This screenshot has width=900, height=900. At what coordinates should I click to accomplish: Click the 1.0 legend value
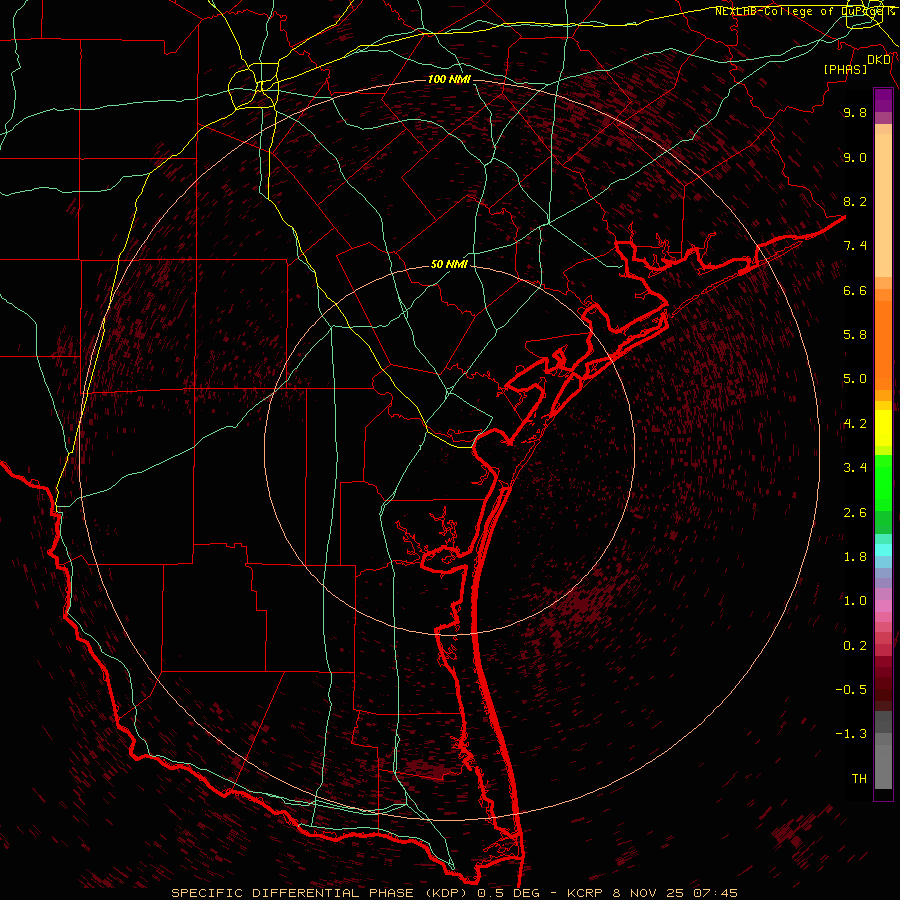click(x=855, y=601)
